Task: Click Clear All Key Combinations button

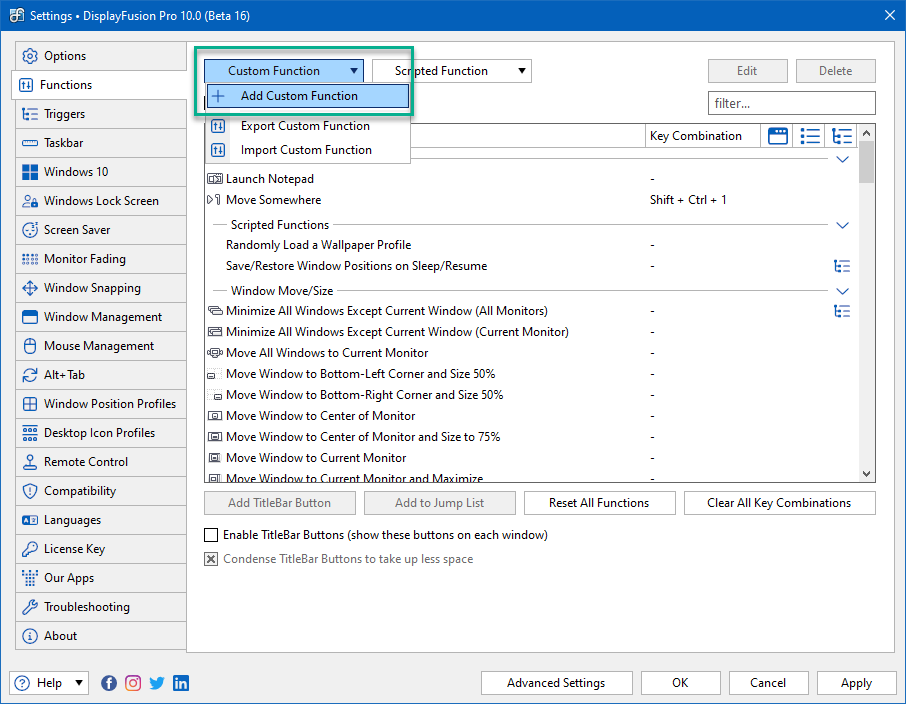Action: 779,503
